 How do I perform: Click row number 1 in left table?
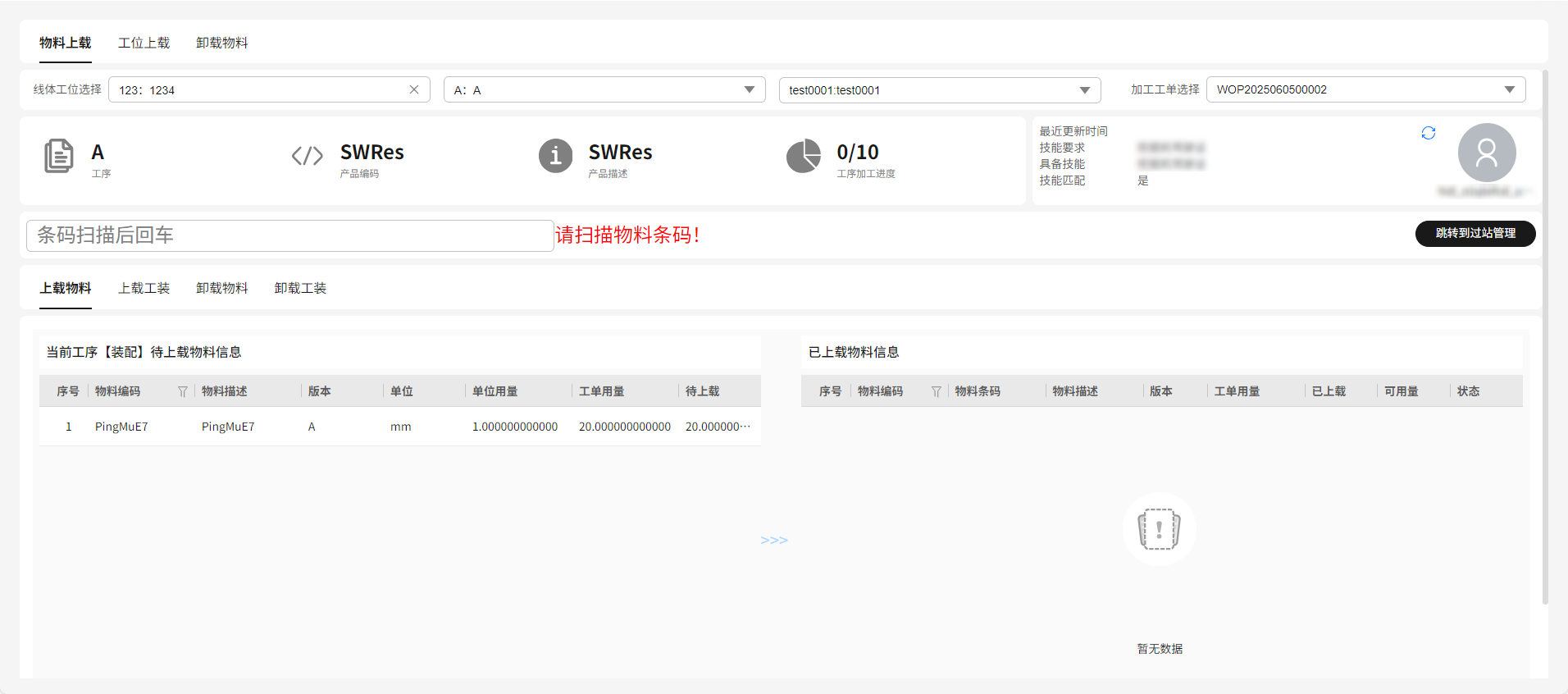(68, 427)
